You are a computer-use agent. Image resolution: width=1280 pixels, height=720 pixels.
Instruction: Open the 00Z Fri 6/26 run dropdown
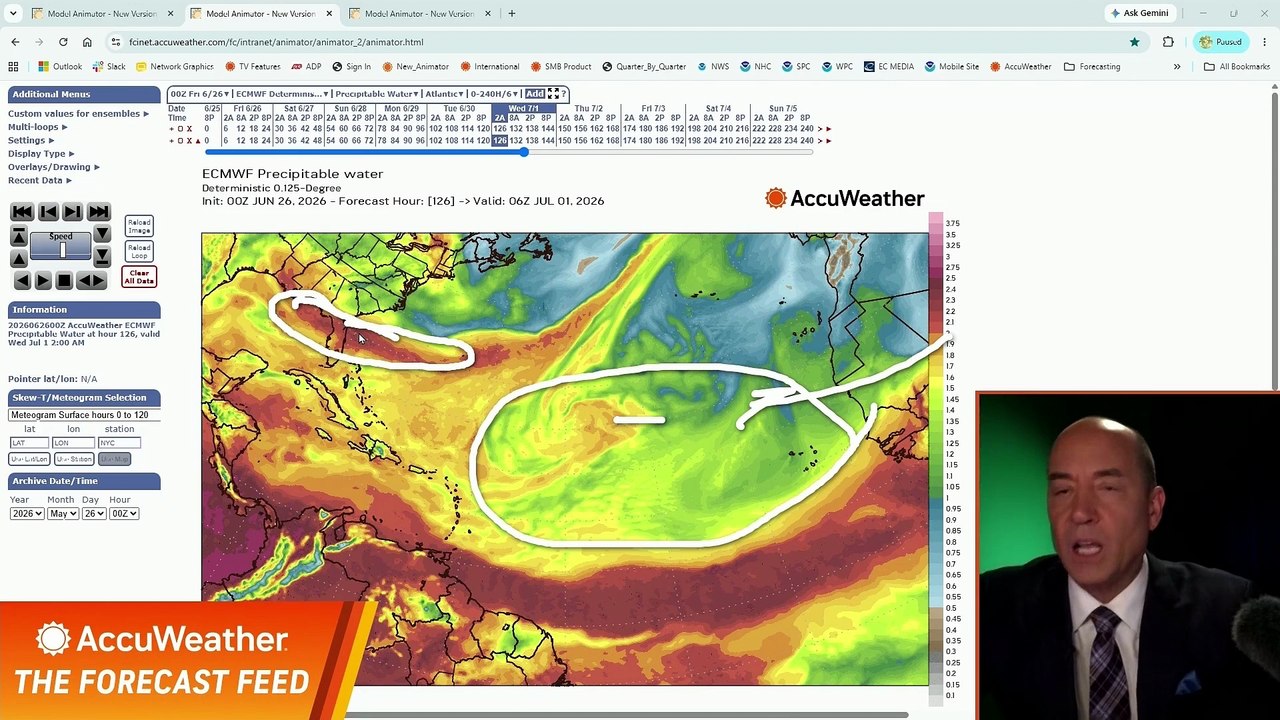coord(199,94)
